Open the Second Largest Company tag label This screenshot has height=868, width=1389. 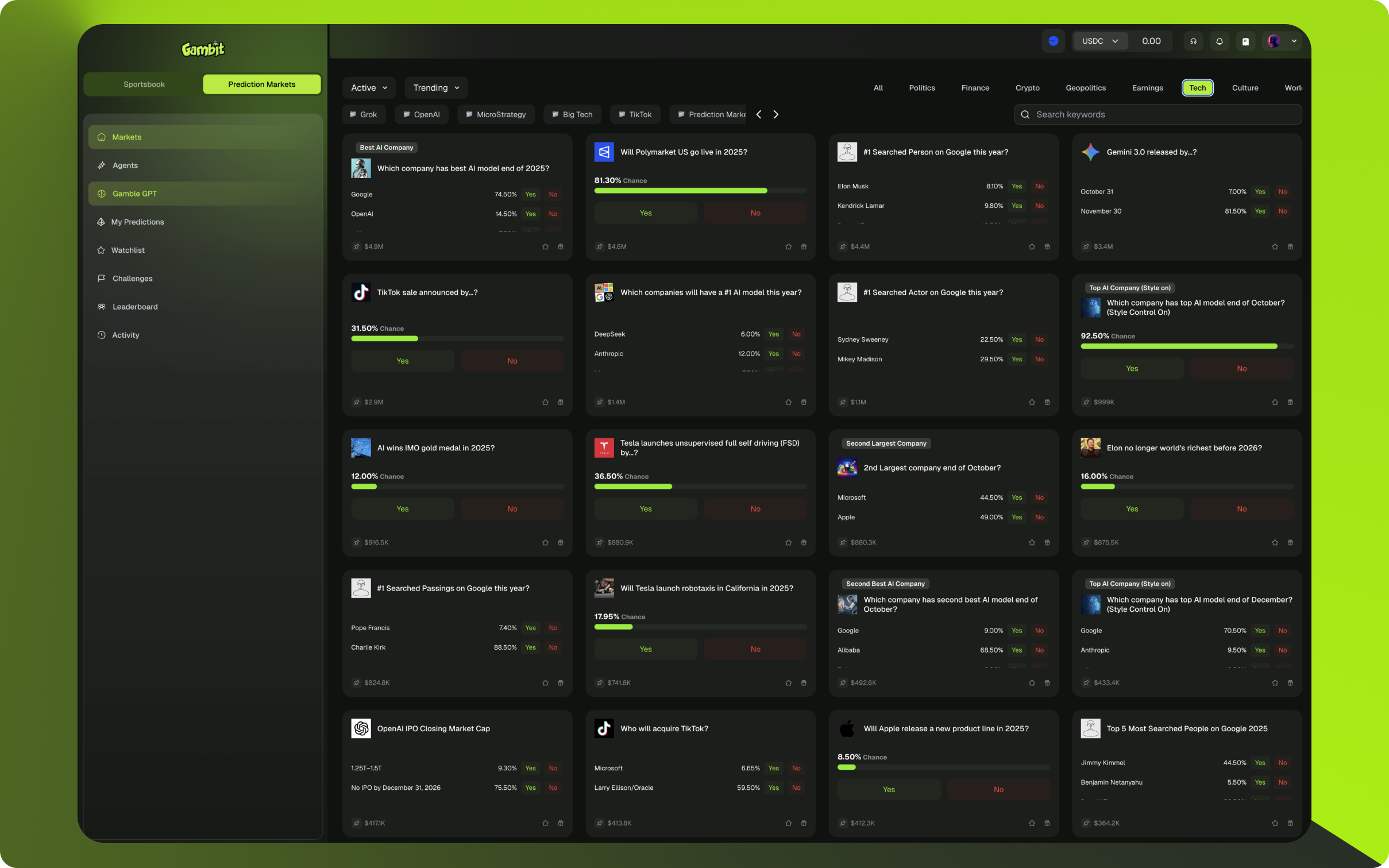pyautogui.click(x=886, y=443)
